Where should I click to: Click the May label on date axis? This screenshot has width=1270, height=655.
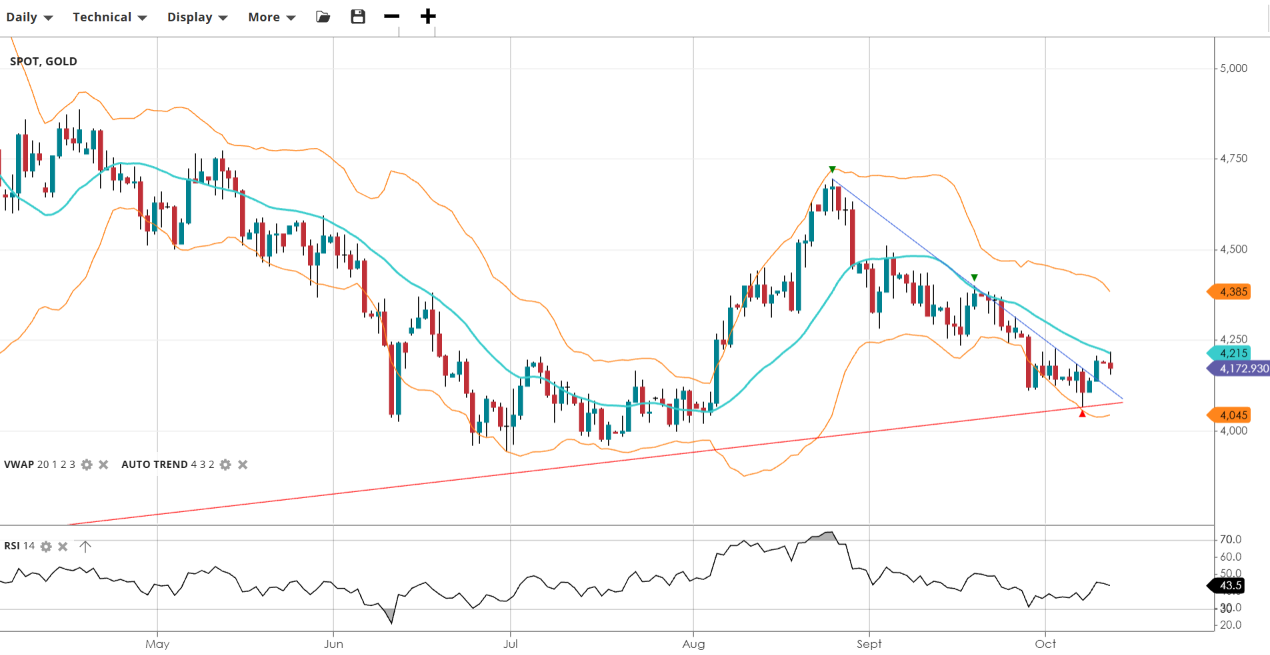coord(157,645)
